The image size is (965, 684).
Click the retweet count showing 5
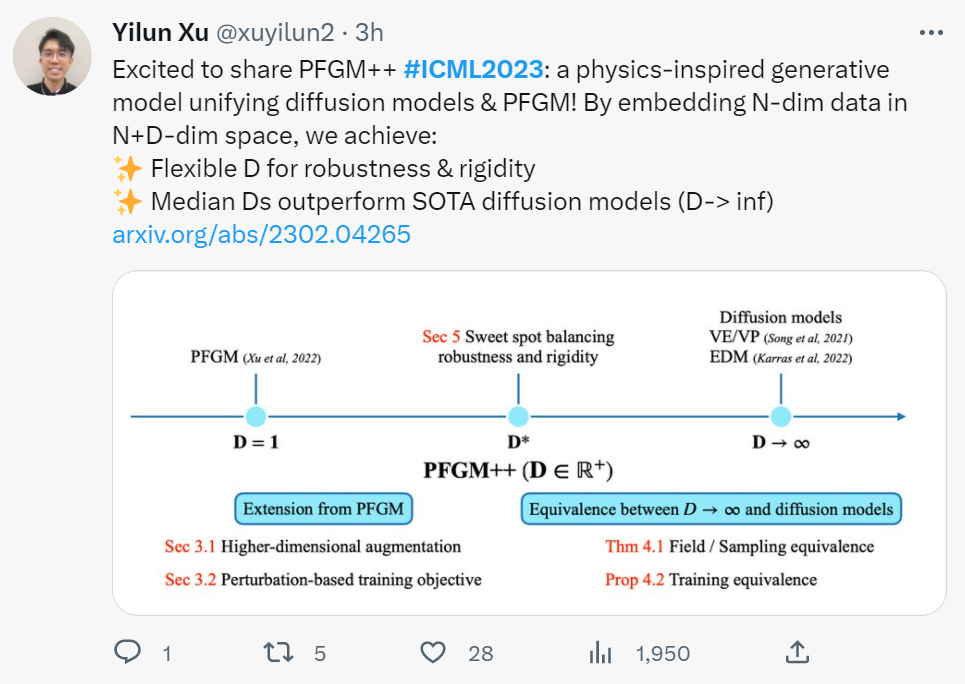point(319,653)
